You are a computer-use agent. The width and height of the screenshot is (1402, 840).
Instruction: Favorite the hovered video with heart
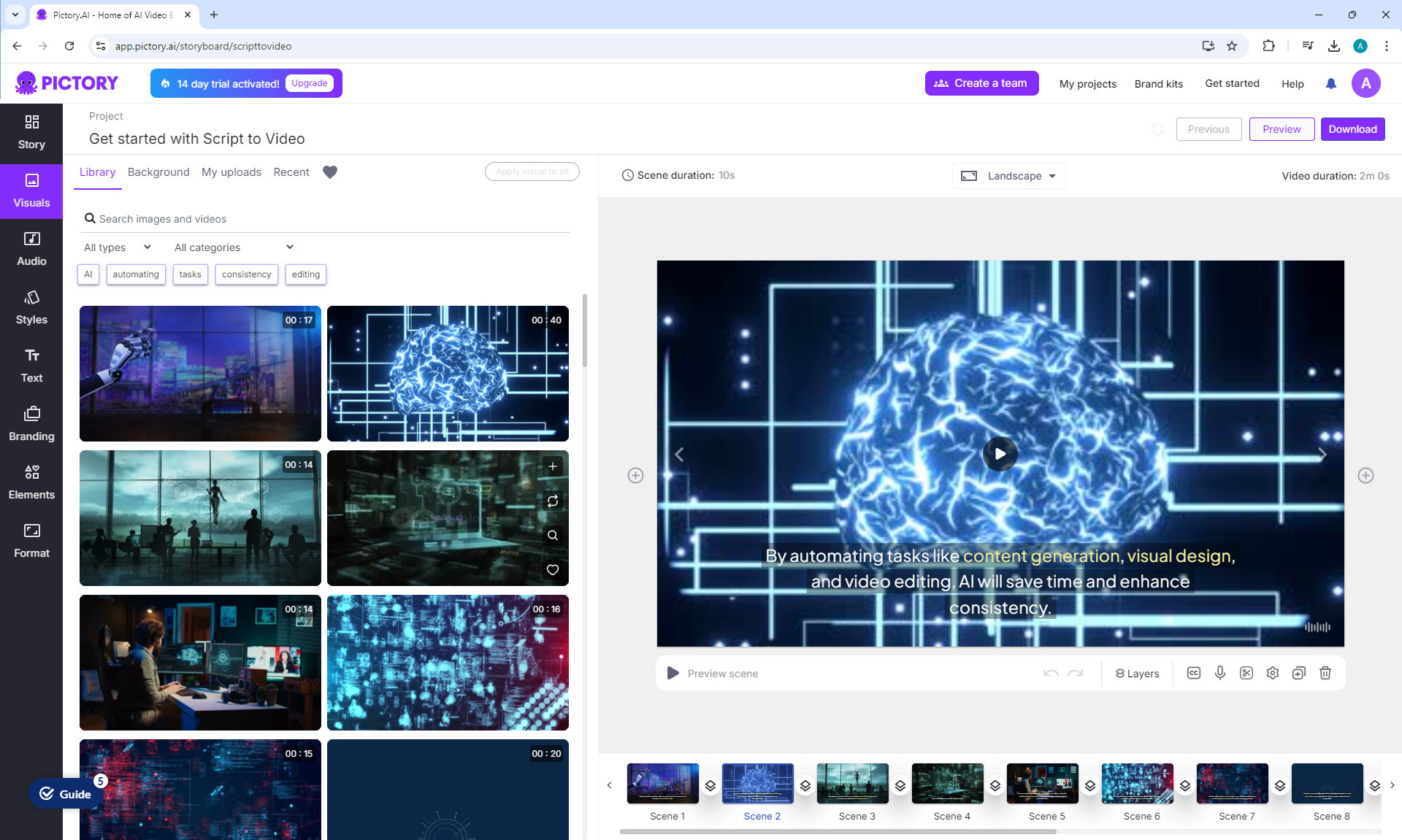coord(553,570)
